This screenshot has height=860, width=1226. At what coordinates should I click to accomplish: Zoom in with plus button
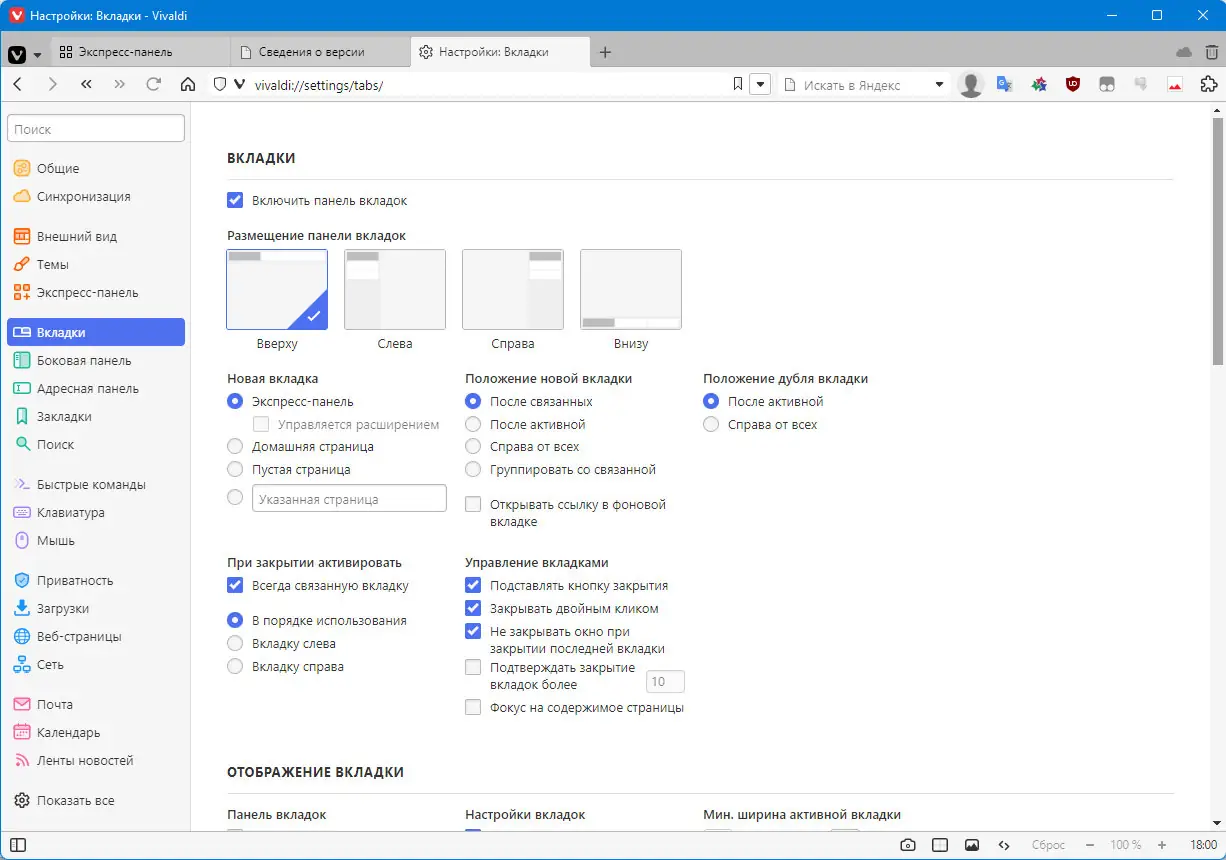tap(1162, 845)
